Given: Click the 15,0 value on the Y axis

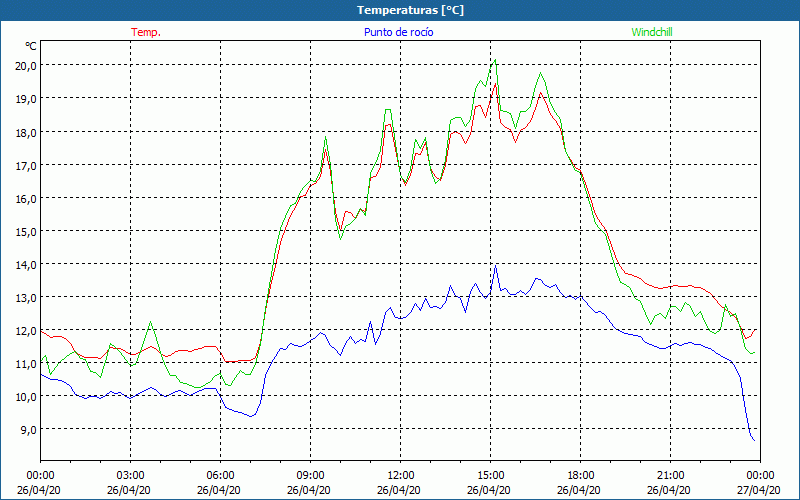Looking at the screenshot, I should pos(26,232).
